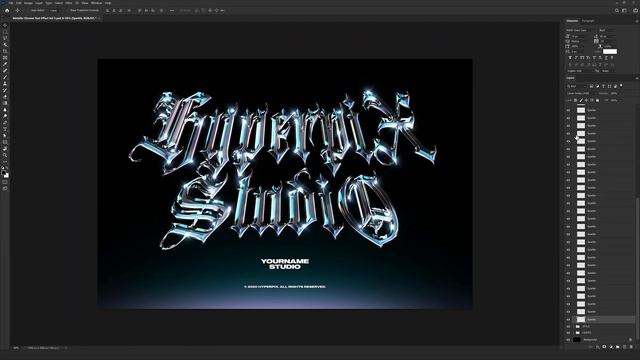
Task: Apply Faux Bold in Character panel
Action: point(570,58)
